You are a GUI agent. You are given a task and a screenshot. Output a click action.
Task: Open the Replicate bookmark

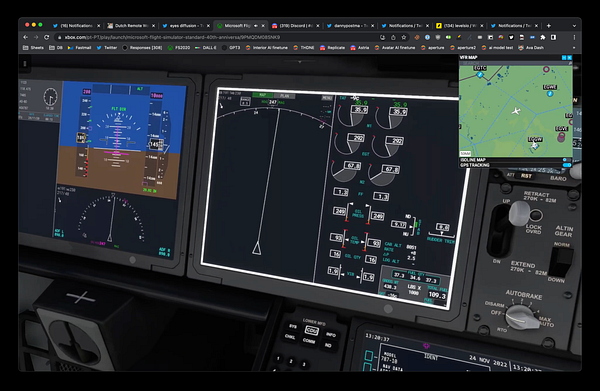tap(332, 48)
